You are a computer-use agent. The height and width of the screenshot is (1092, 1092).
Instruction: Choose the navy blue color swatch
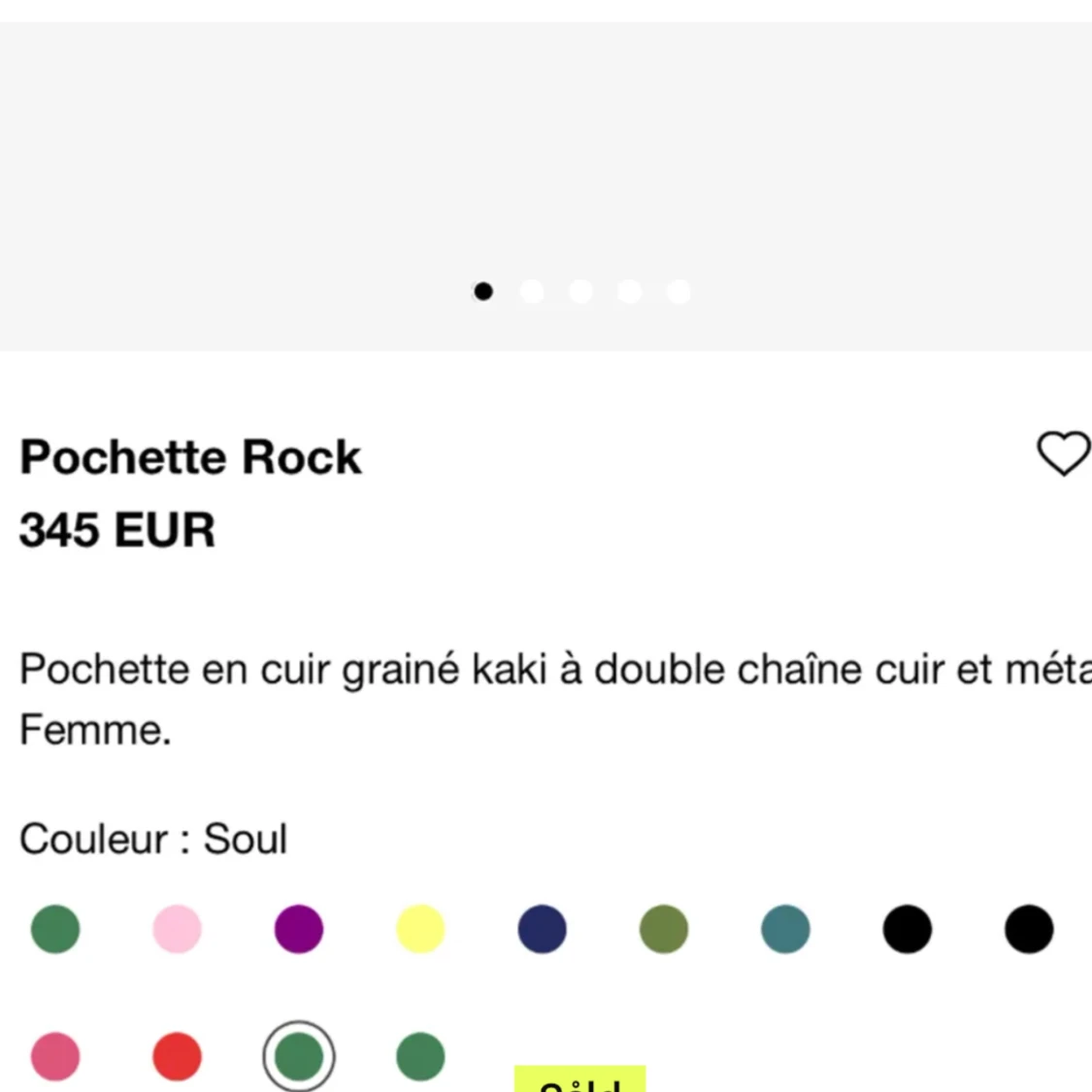click(x=542, y=929)
